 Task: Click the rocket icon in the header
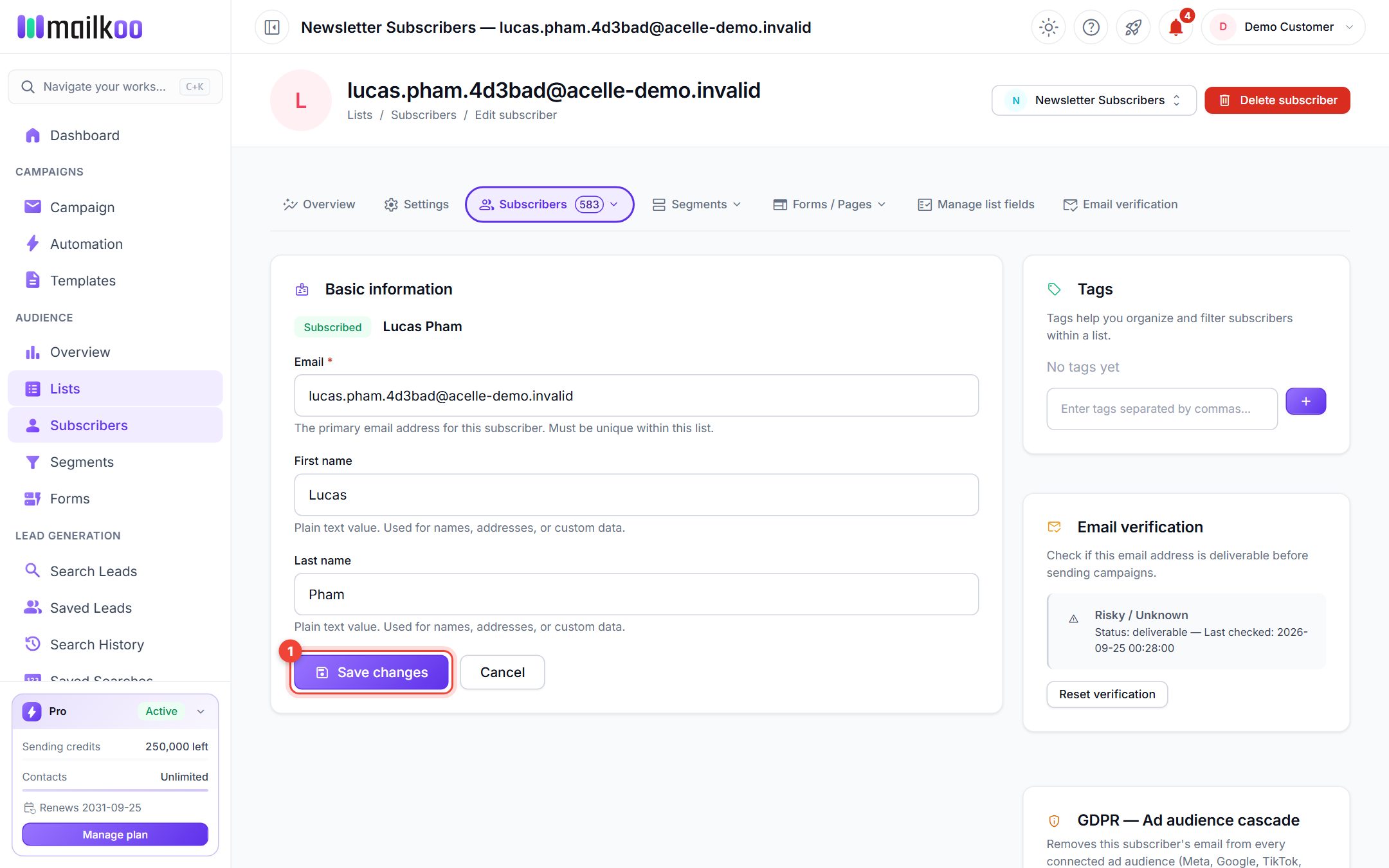click(1133, 27)
